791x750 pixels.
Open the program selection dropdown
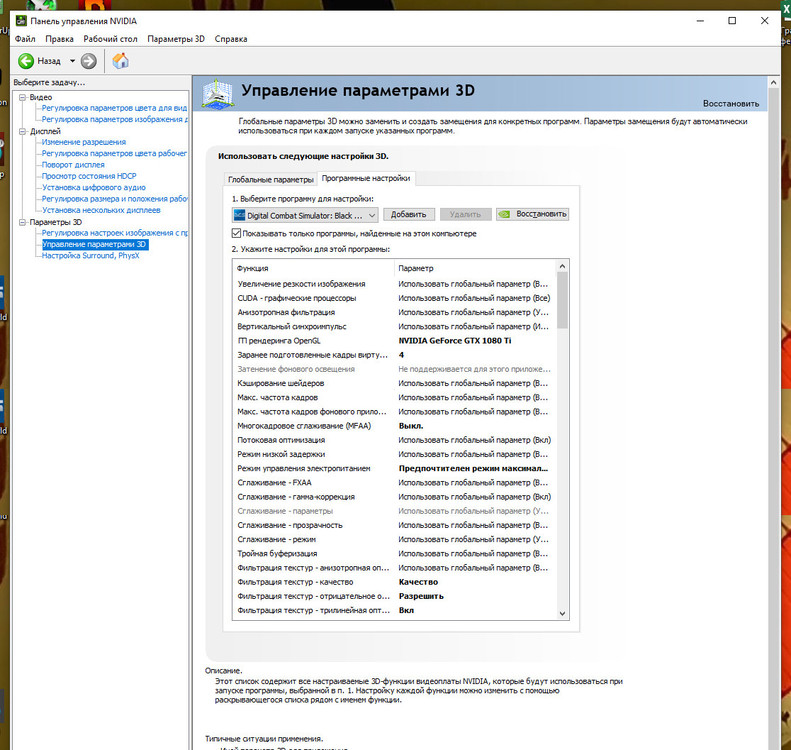point(305,215)
